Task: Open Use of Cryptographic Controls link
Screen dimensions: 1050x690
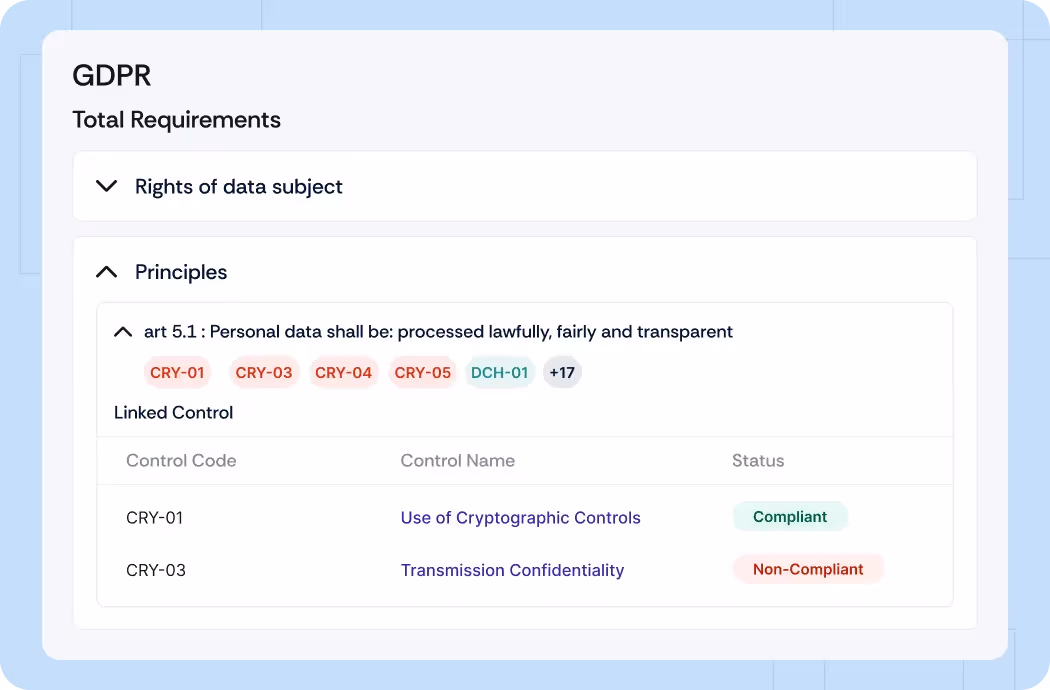Action: coord(520,518)
